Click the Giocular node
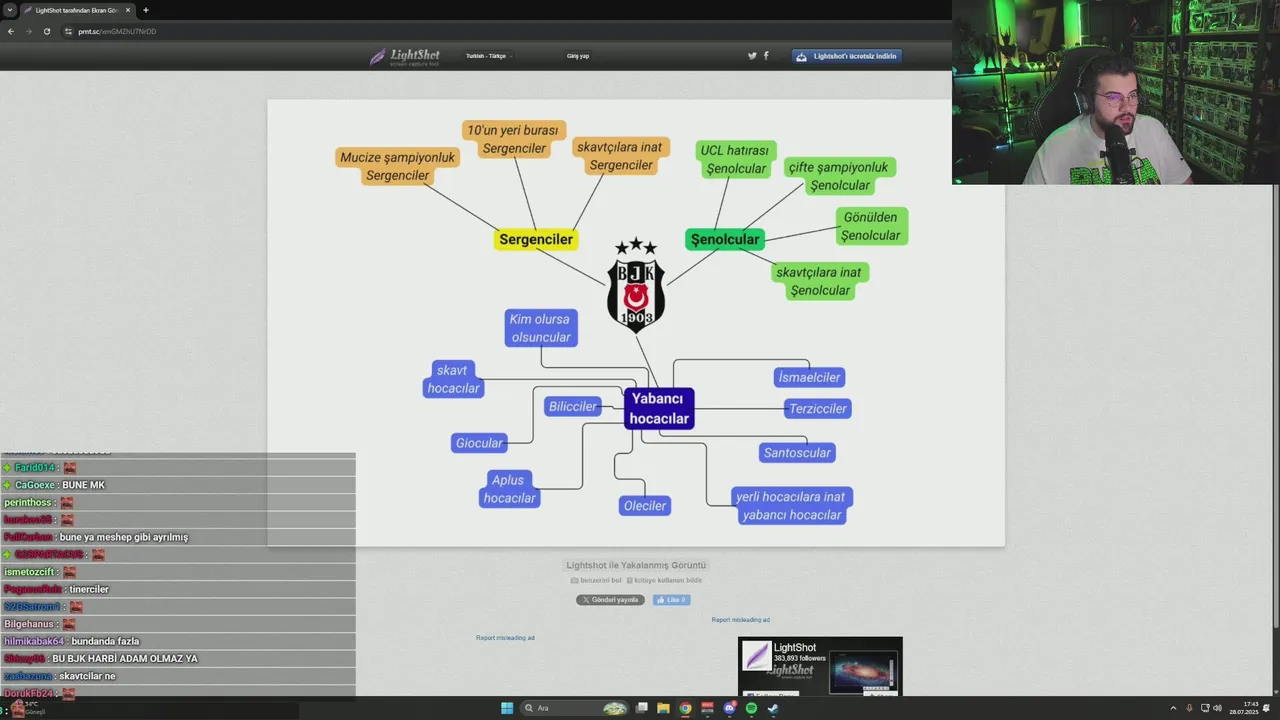The image size is (1280, 720). point(479,443)
